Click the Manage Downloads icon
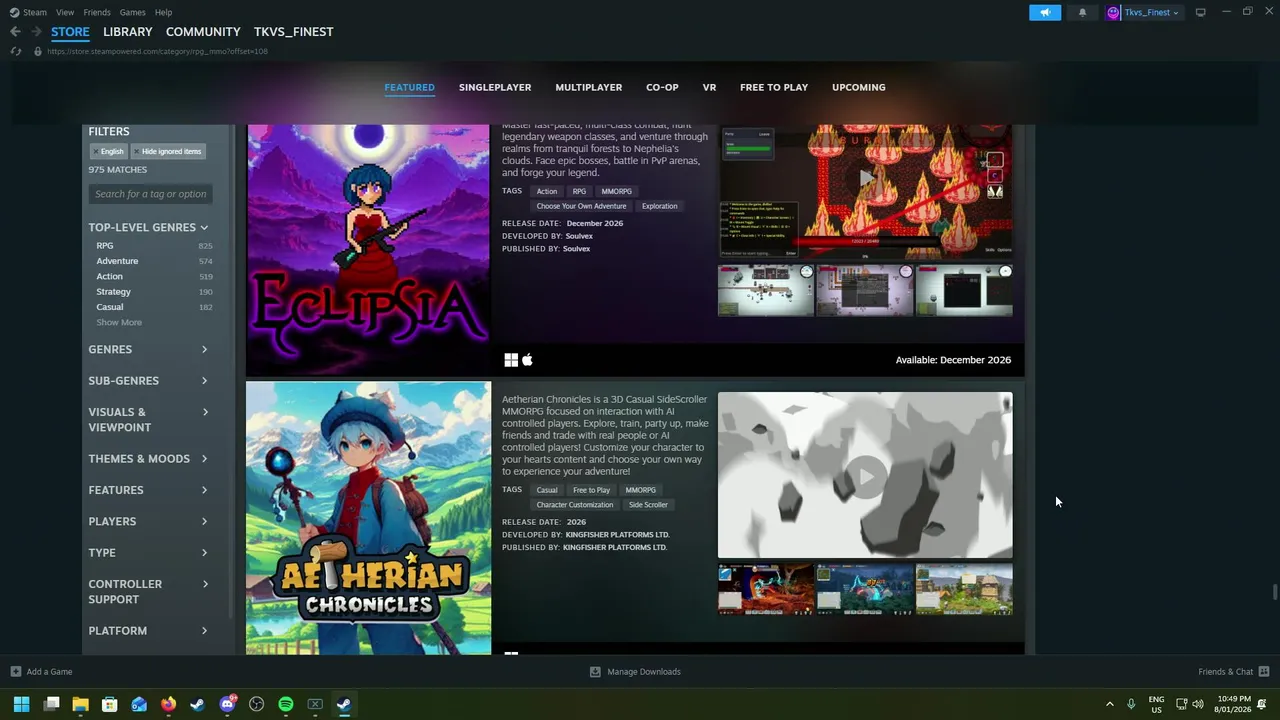Image resolution: width=1280 pixels, height=720 pixels. tap(595, 672)
